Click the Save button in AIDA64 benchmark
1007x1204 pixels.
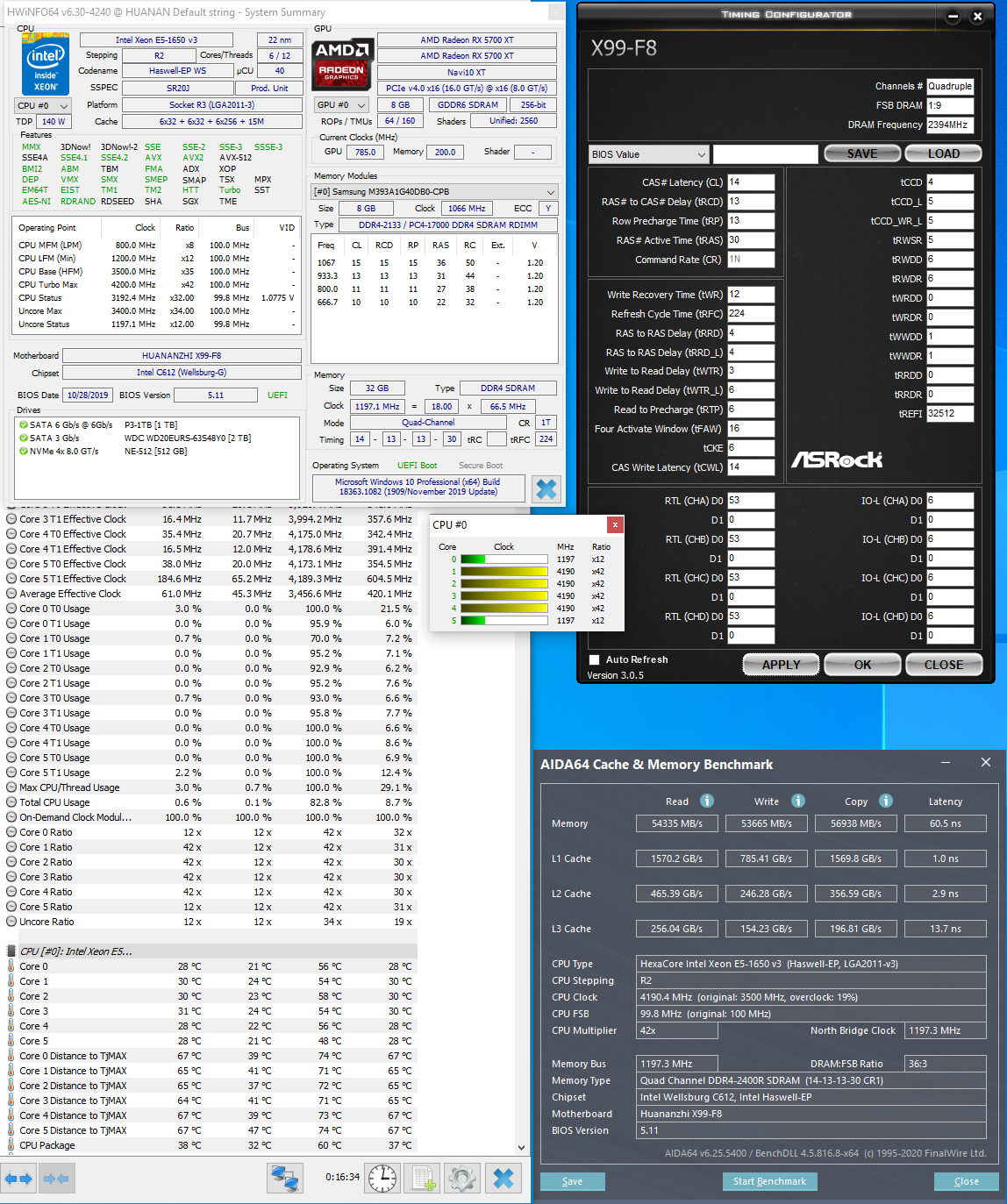(573, 1181)
